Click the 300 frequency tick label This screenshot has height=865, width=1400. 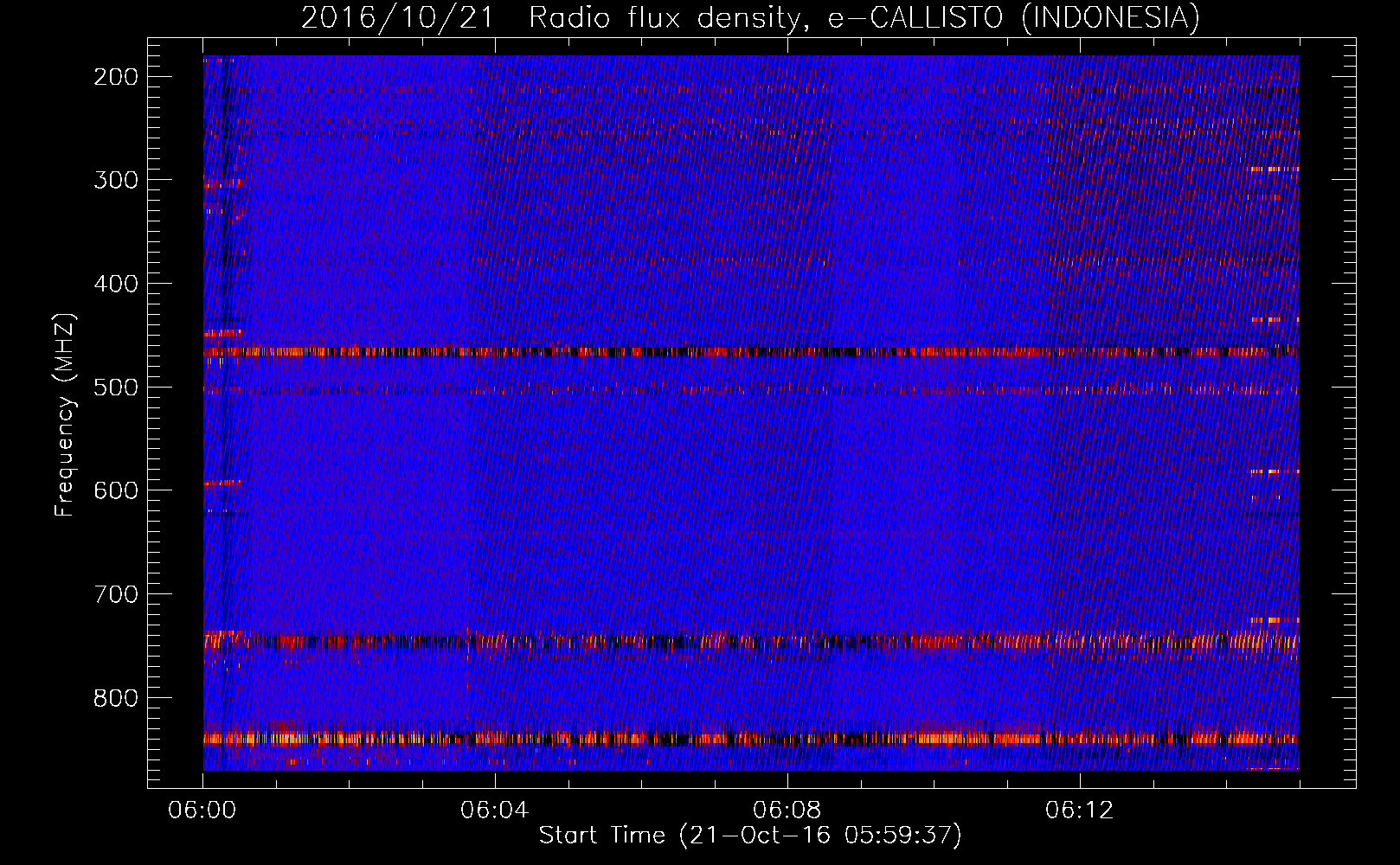pyautogui.click(x=115, y=180)
